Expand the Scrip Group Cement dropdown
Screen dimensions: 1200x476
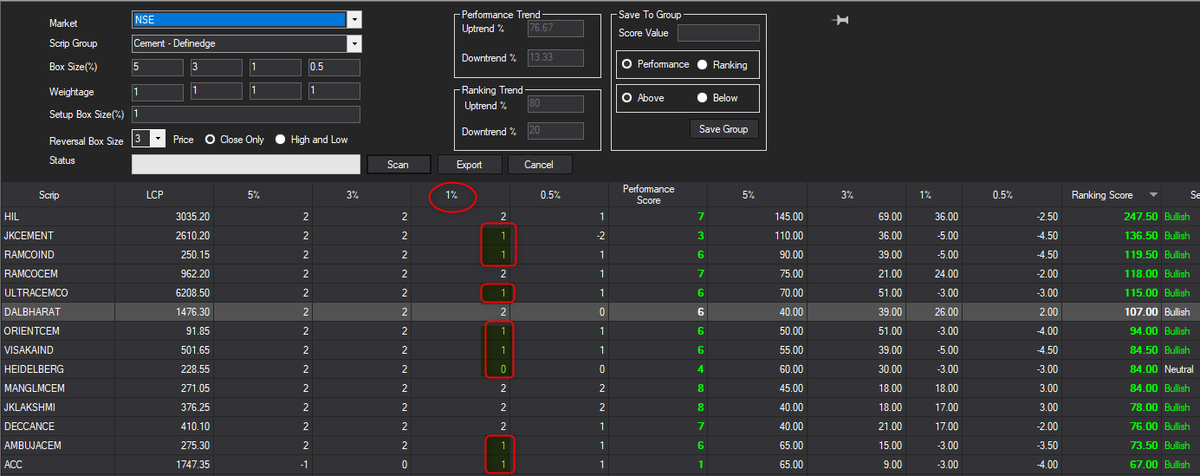click(x=355, y=43)
